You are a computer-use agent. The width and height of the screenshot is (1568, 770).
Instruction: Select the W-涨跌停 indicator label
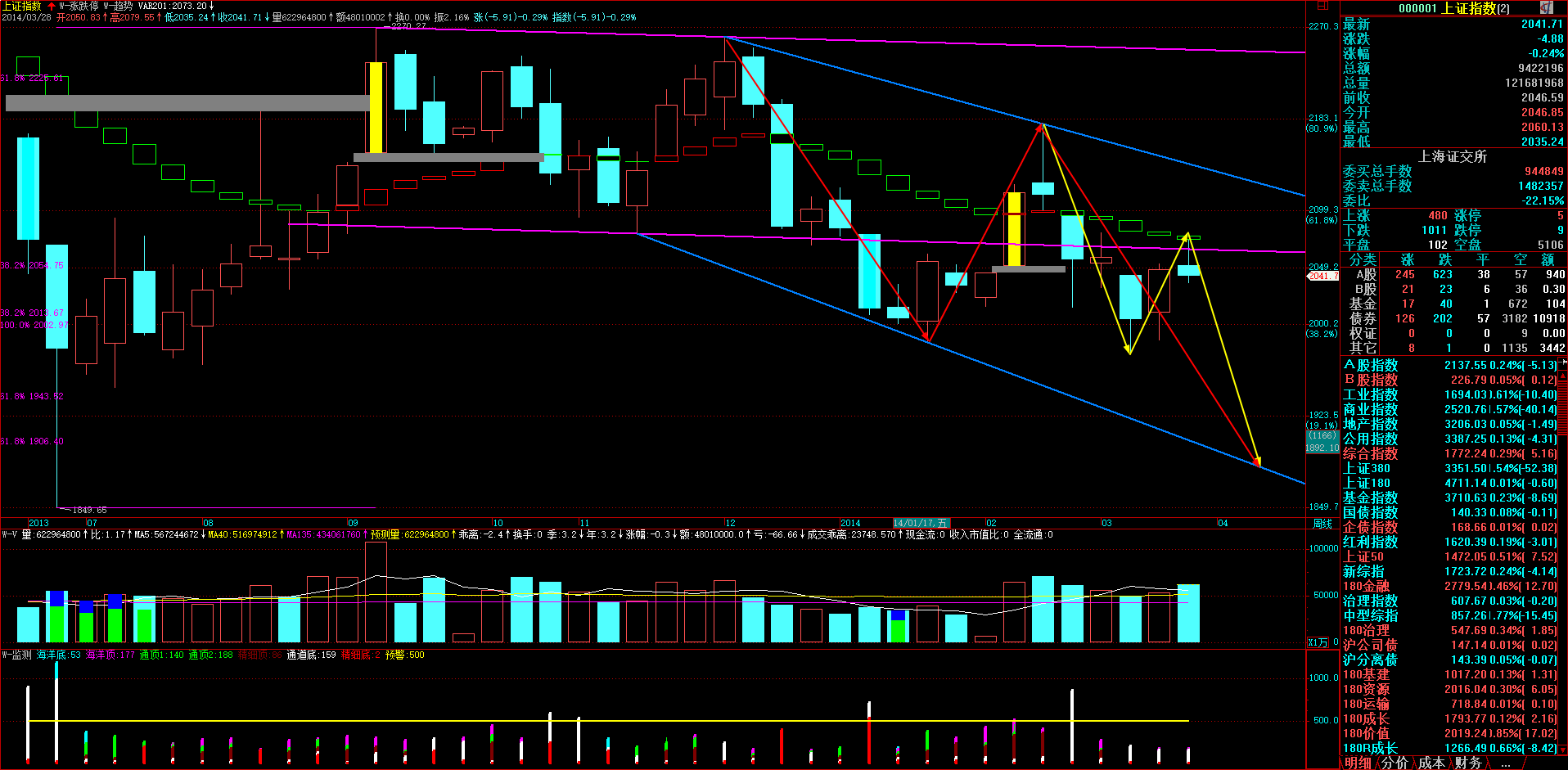pyautogui.click(x=79, y=6)
